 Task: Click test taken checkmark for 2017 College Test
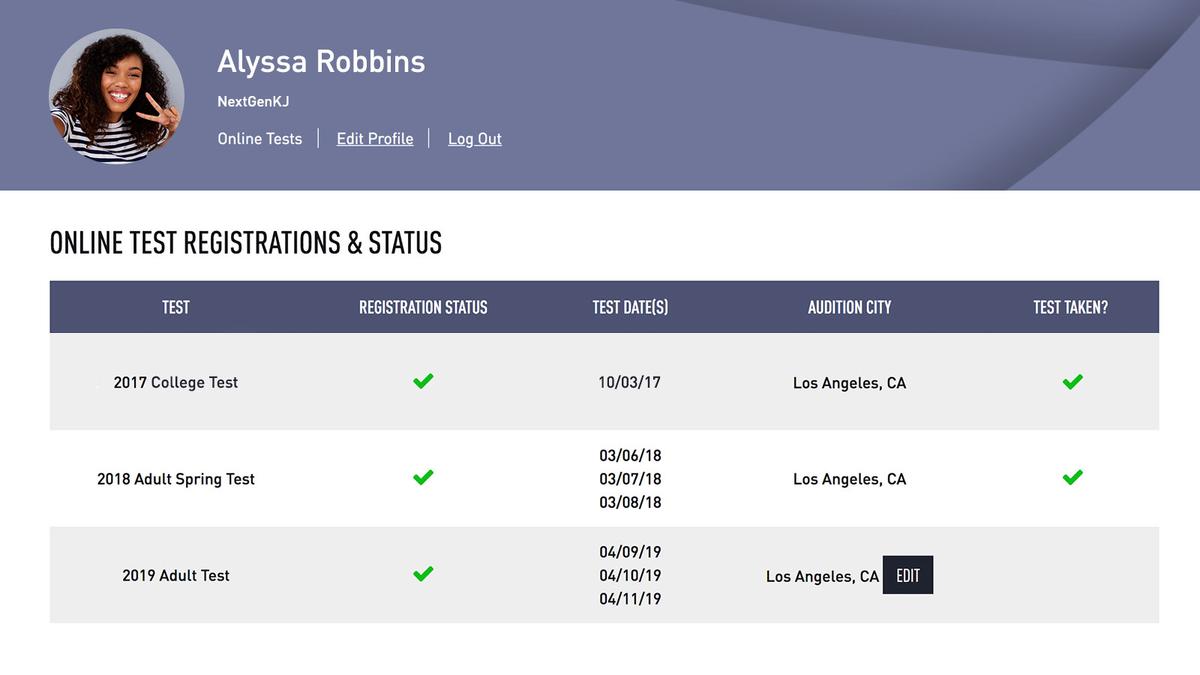[x=1073, y=381]
